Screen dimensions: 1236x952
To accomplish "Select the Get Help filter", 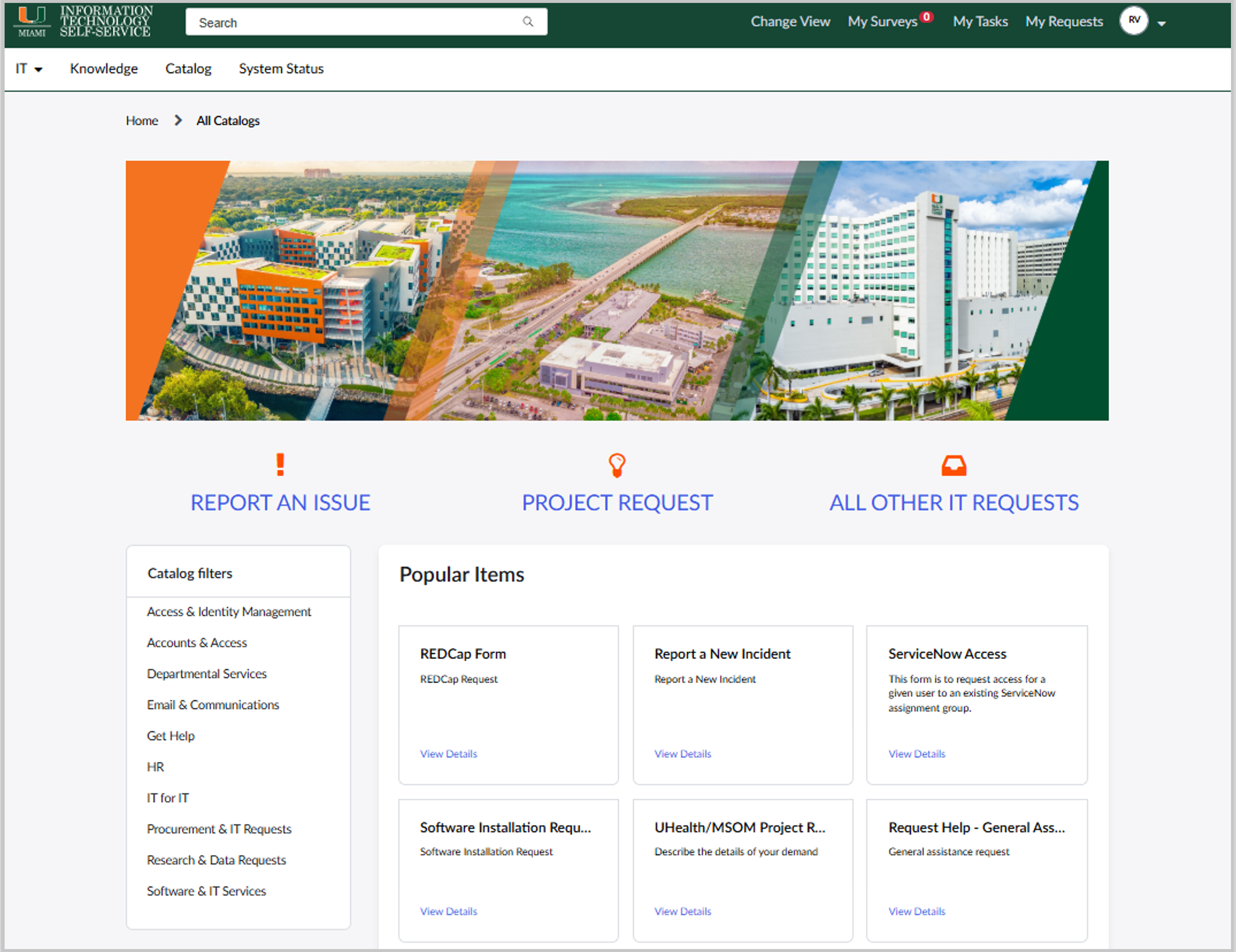I will click(x=171, y=736).
